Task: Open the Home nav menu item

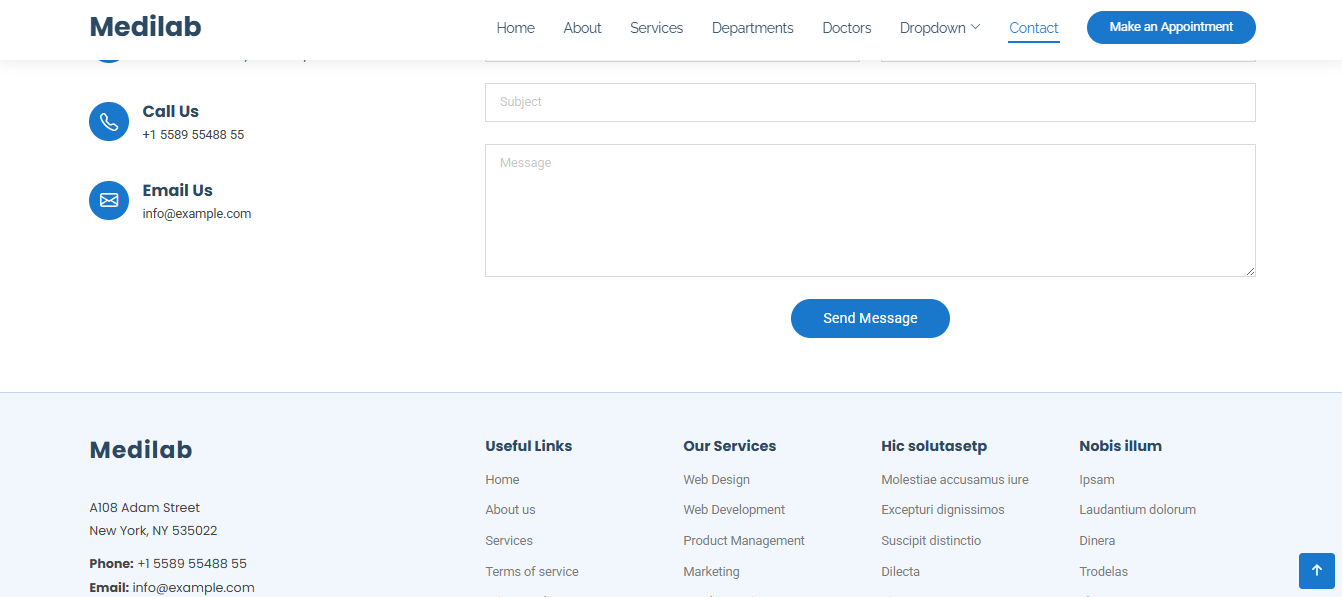Action: click(515, 28)
